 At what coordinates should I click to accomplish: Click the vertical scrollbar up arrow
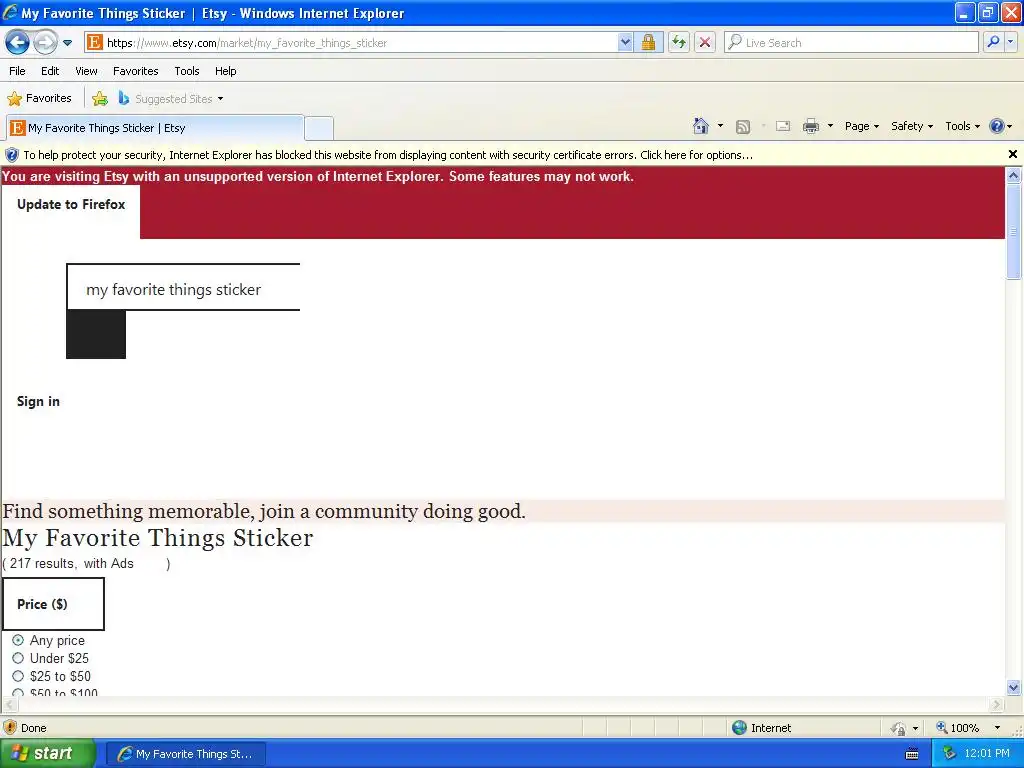pyautogui.click(x=1014, y=175)
